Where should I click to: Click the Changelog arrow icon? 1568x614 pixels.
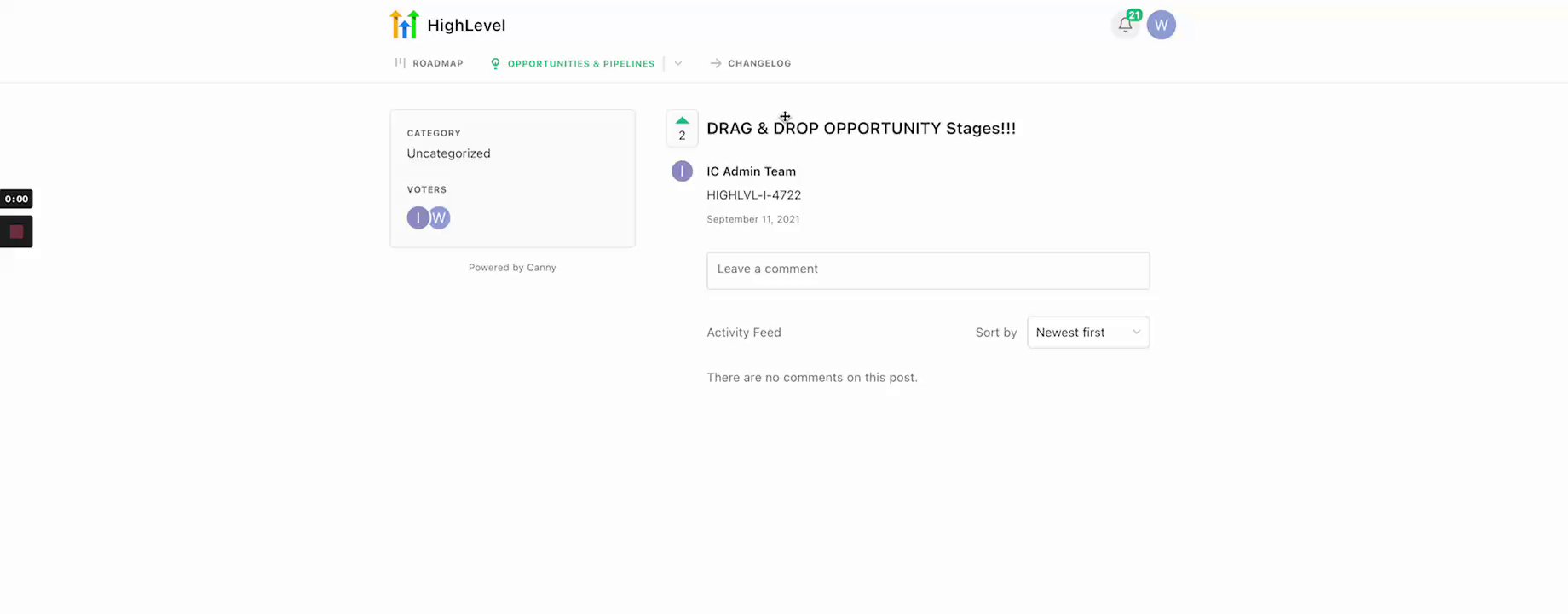coord(716,64)
